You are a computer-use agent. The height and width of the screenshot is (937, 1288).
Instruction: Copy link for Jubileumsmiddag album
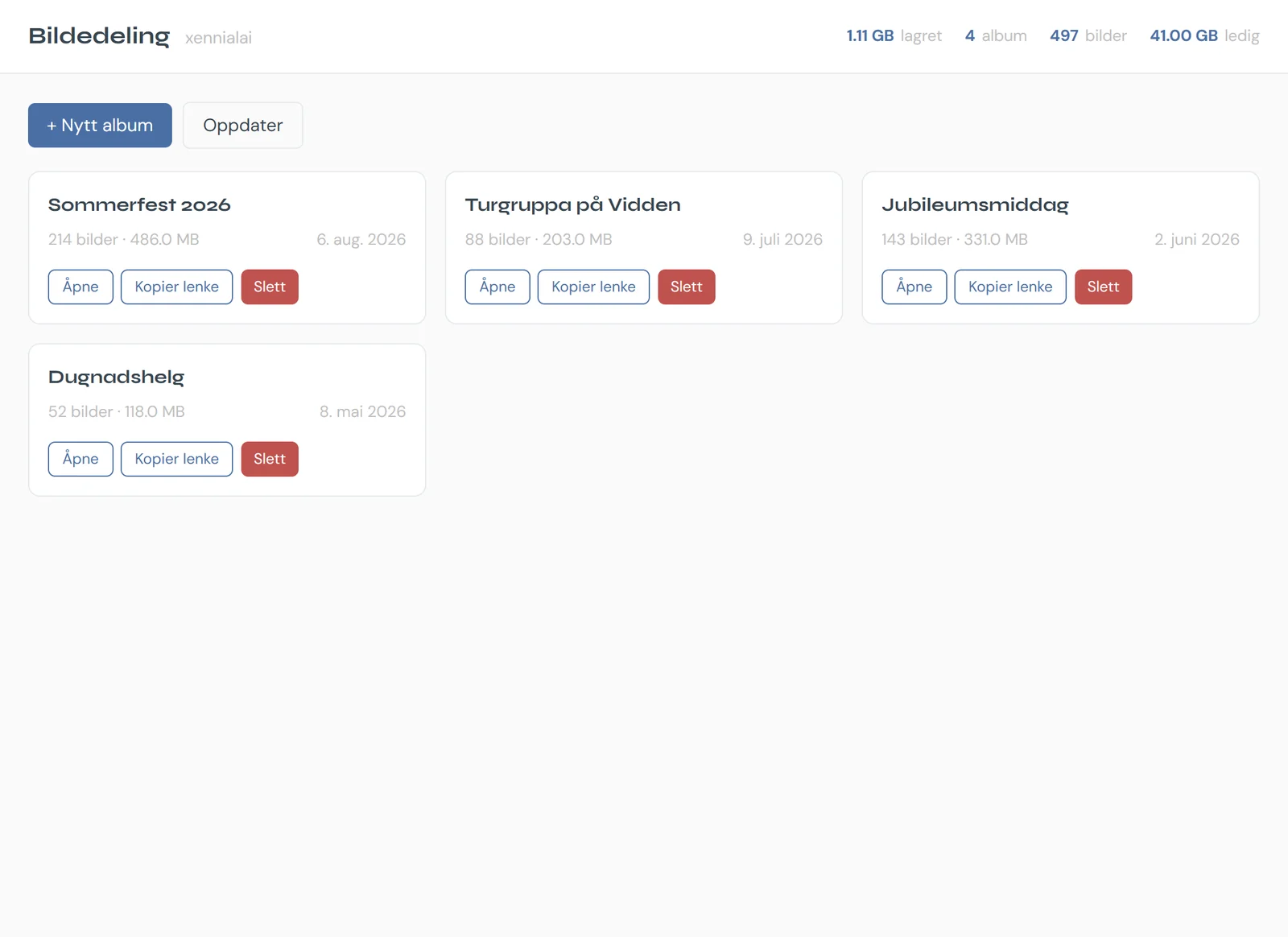1011,287
